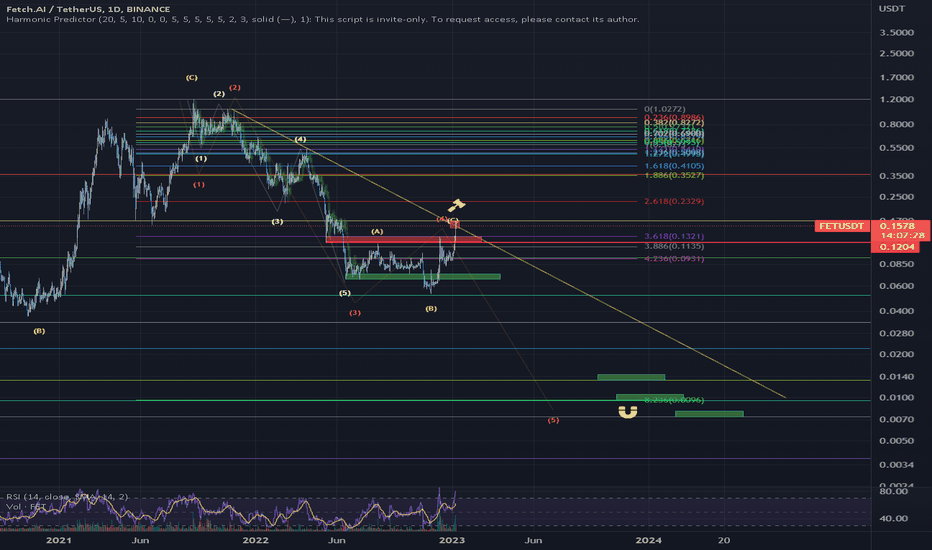Screen dimensions: 932x550
Task: Select the 3.618(0.1321) Fibonacci label
Action: point(674,237)
